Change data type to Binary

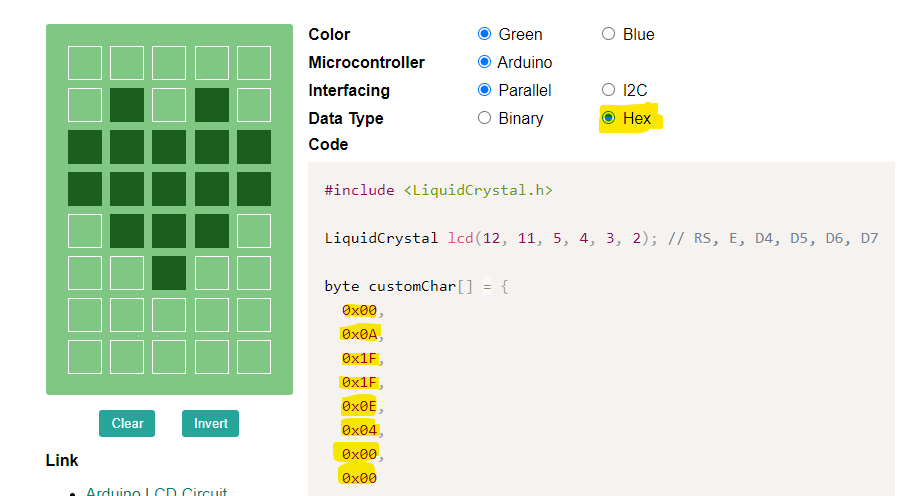point(486,118)
